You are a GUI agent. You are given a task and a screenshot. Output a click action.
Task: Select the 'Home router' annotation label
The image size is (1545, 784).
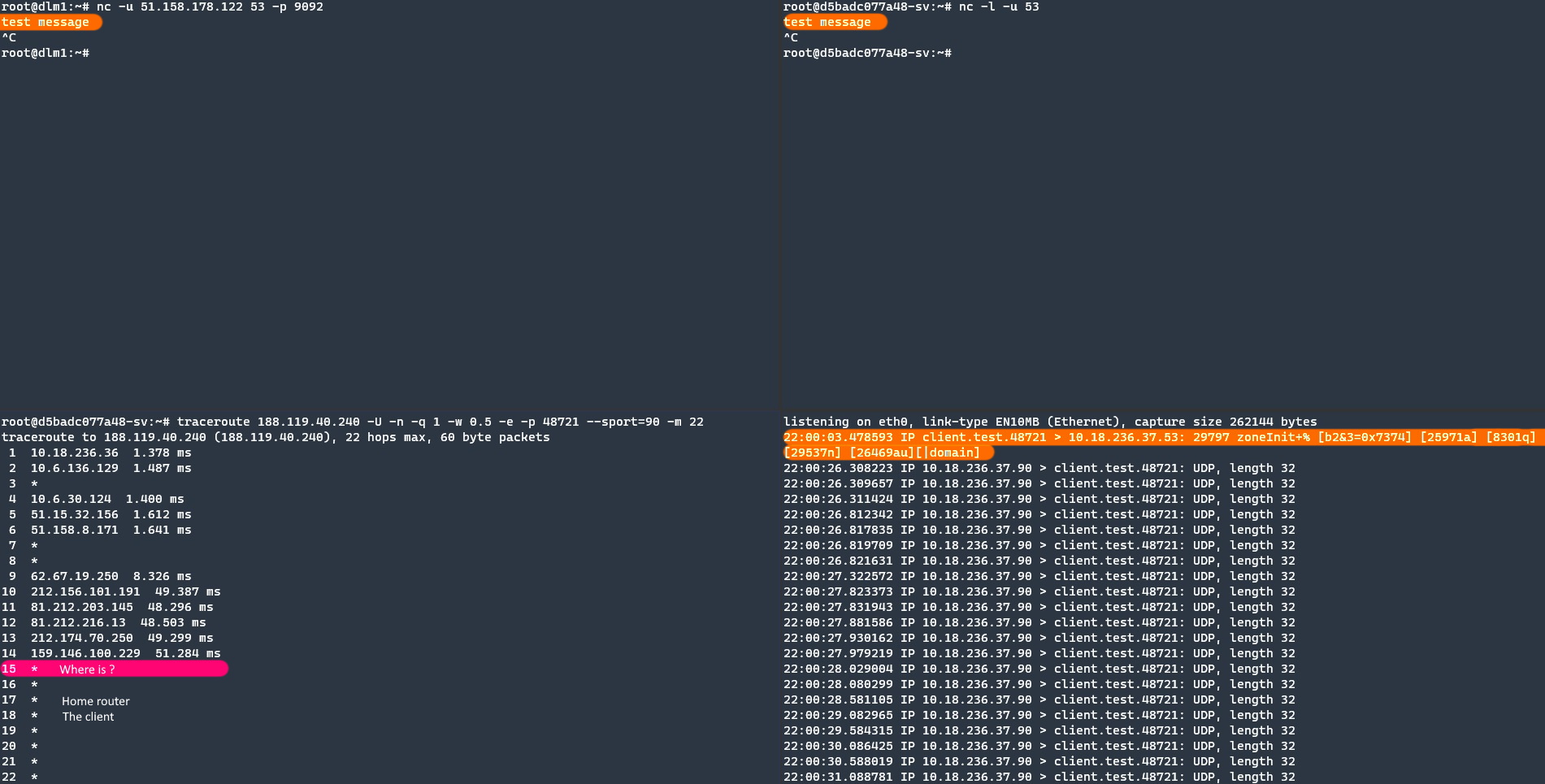coord(95,700)
